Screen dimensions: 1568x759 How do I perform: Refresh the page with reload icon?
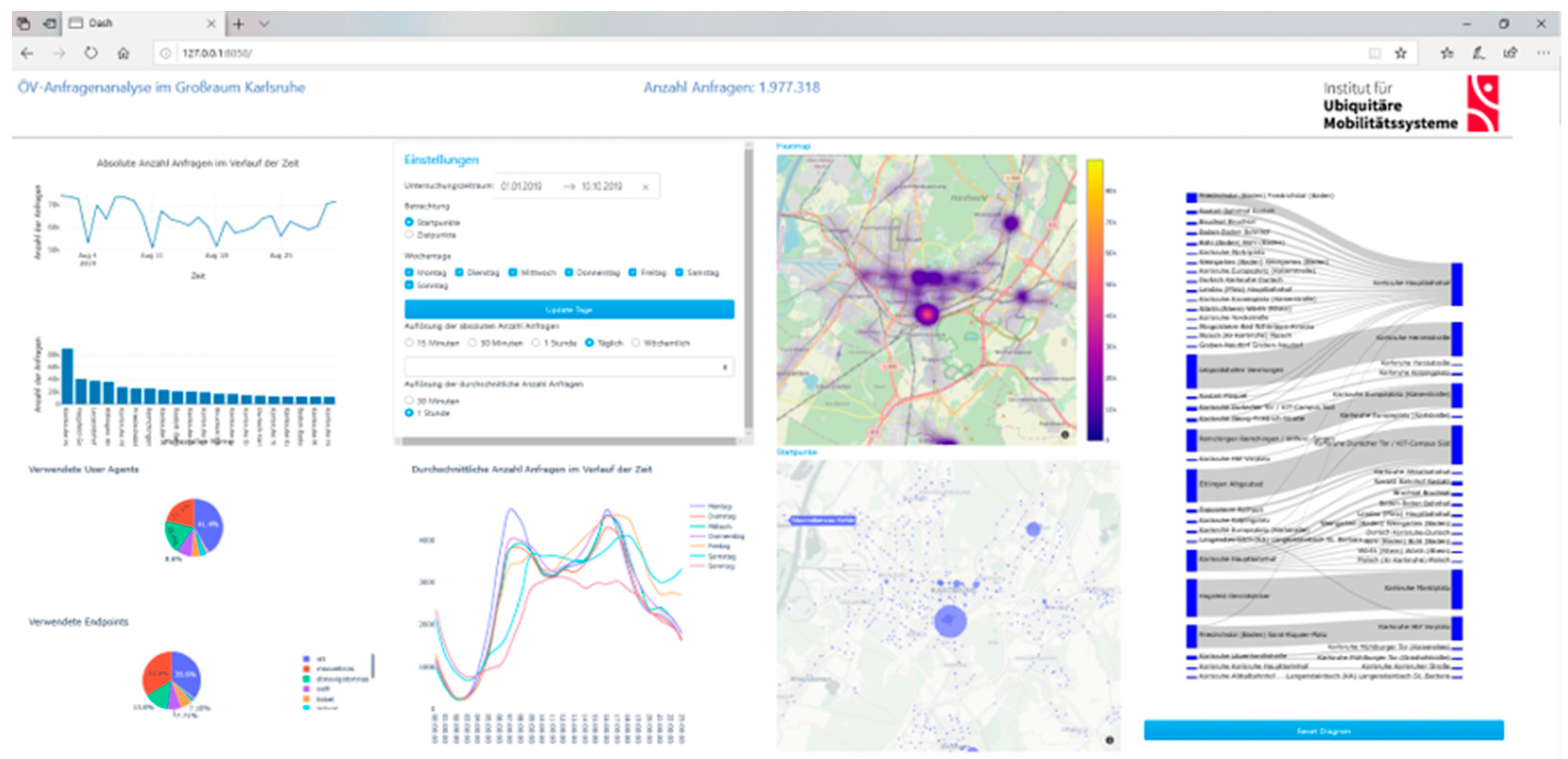click(x=91, y=54)
